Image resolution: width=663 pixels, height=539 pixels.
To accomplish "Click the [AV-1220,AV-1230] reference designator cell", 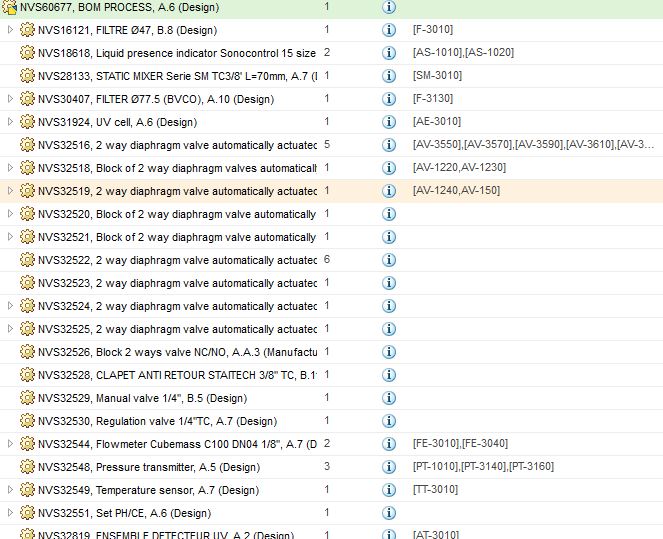I will [x=459, y=167].
